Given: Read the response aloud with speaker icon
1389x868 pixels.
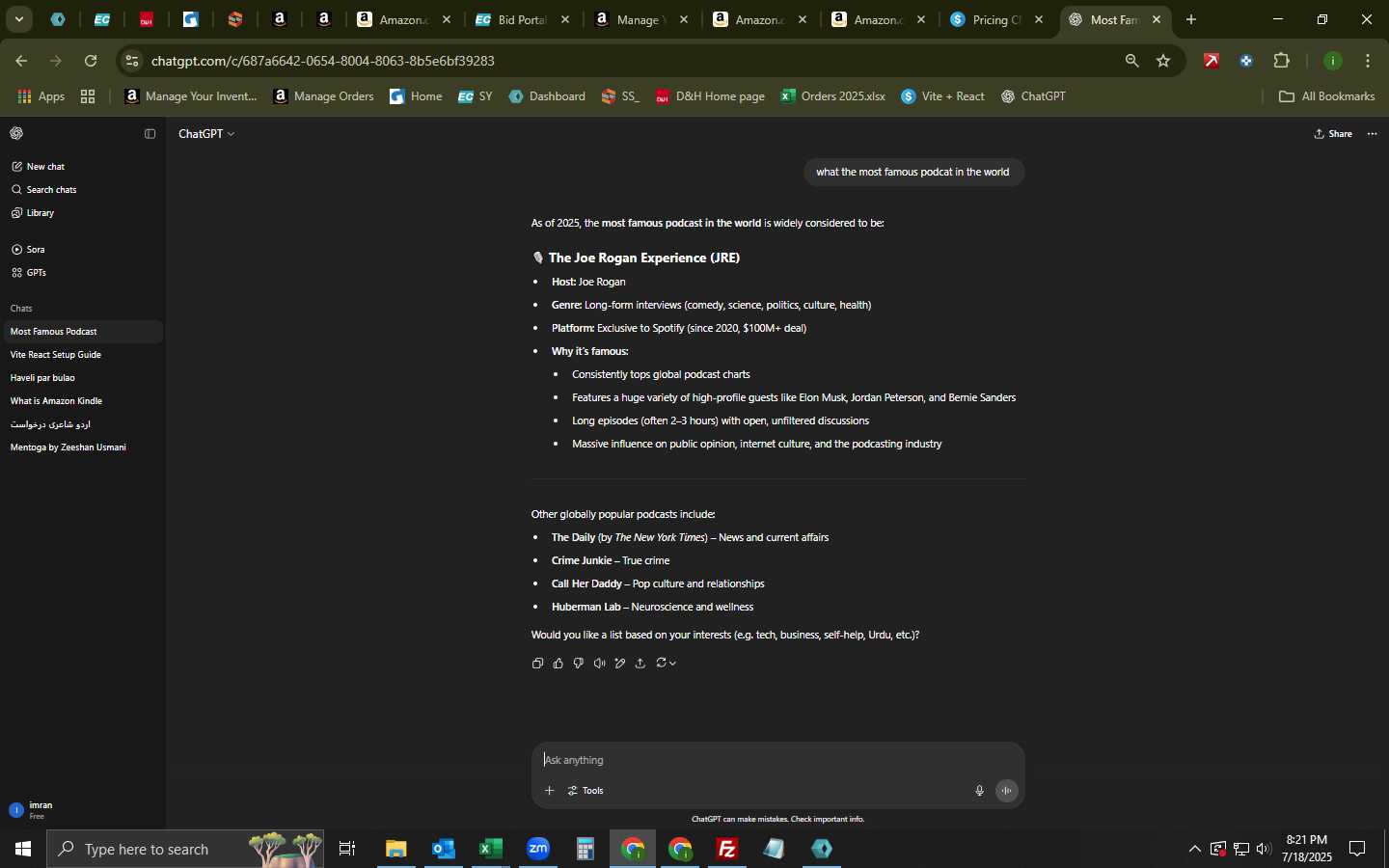Looking at the screenshot, I should point(600,664).
